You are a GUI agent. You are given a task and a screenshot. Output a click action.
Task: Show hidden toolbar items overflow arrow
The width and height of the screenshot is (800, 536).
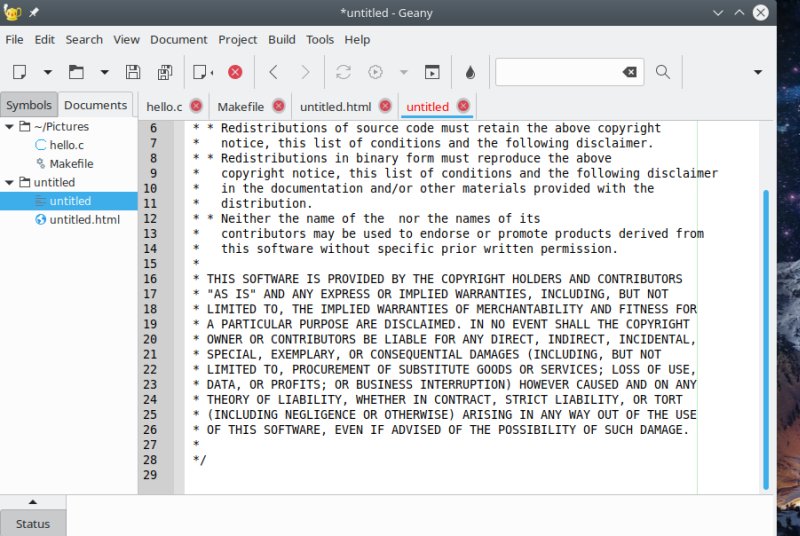click(758, 72)
